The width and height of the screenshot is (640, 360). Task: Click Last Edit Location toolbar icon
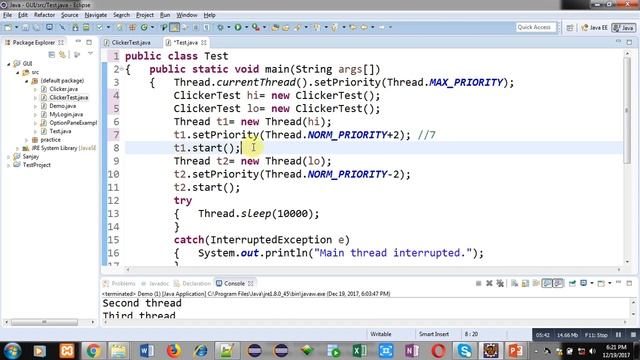click(353, 27)
